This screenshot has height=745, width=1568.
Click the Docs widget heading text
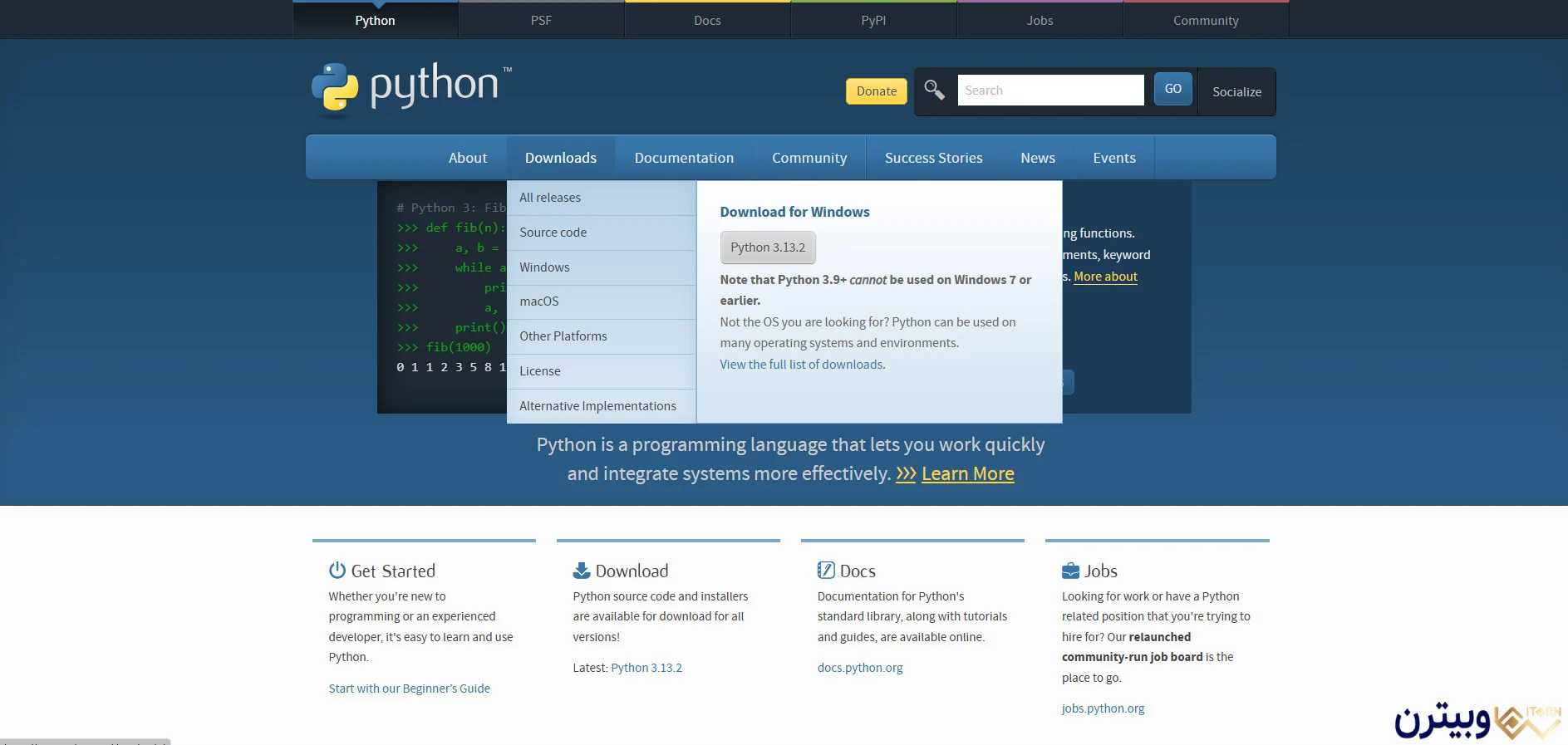858,571
